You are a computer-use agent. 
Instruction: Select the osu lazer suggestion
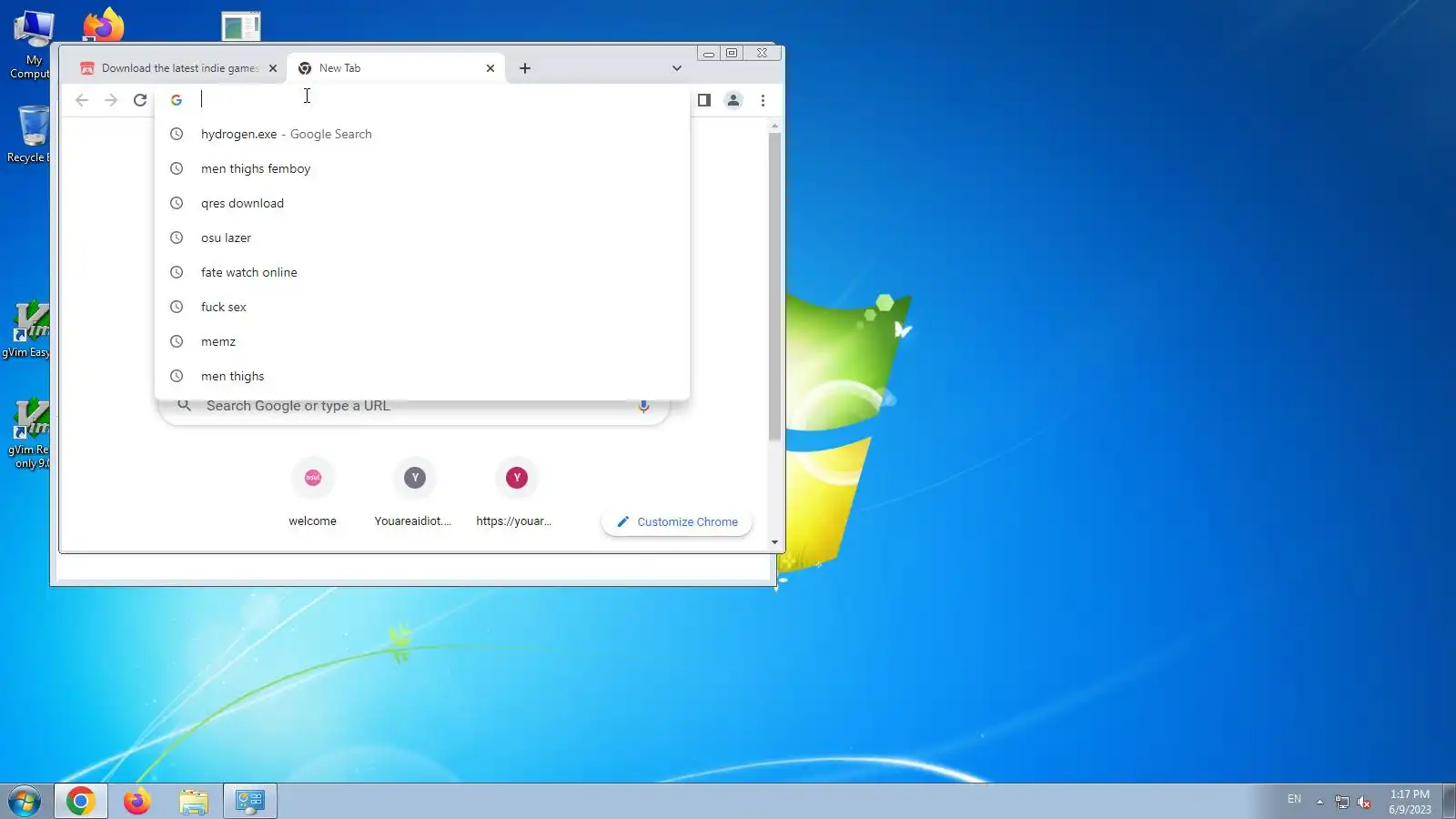(x=422, y=238)
